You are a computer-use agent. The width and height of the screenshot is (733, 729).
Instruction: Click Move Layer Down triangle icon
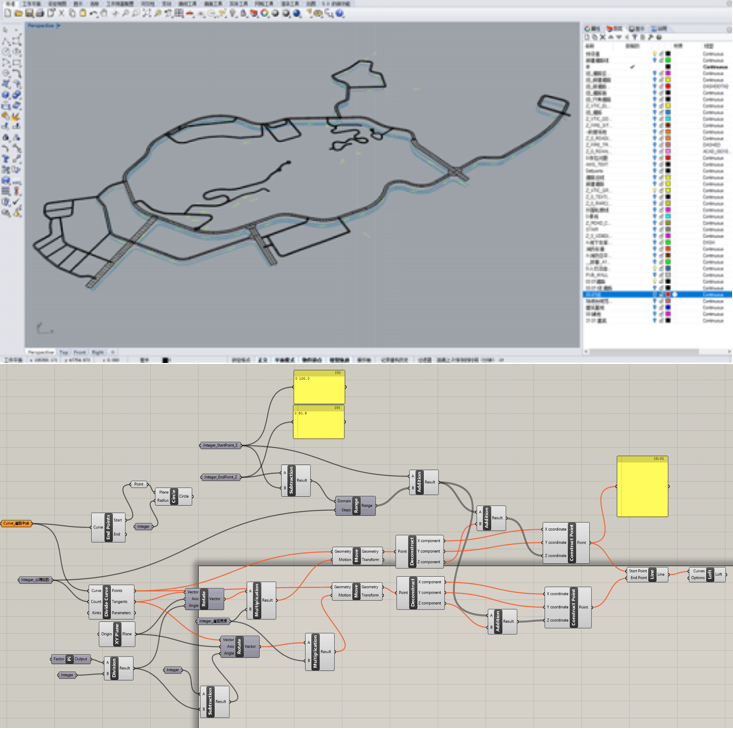click(x=619, y=37)
